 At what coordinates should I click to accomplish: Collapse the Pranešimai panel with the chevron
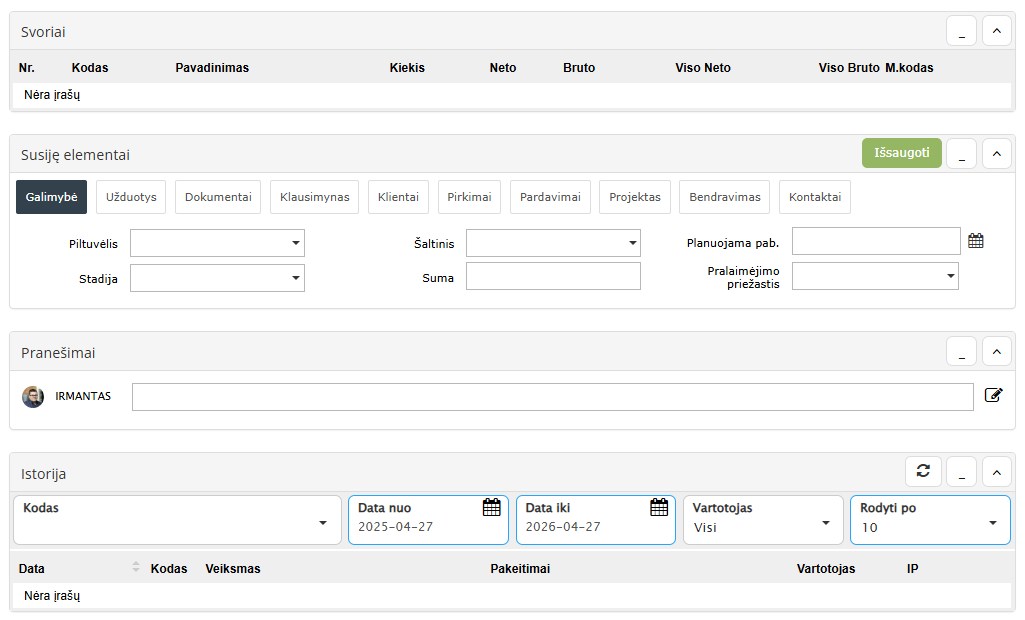click(x=996, y=352)
